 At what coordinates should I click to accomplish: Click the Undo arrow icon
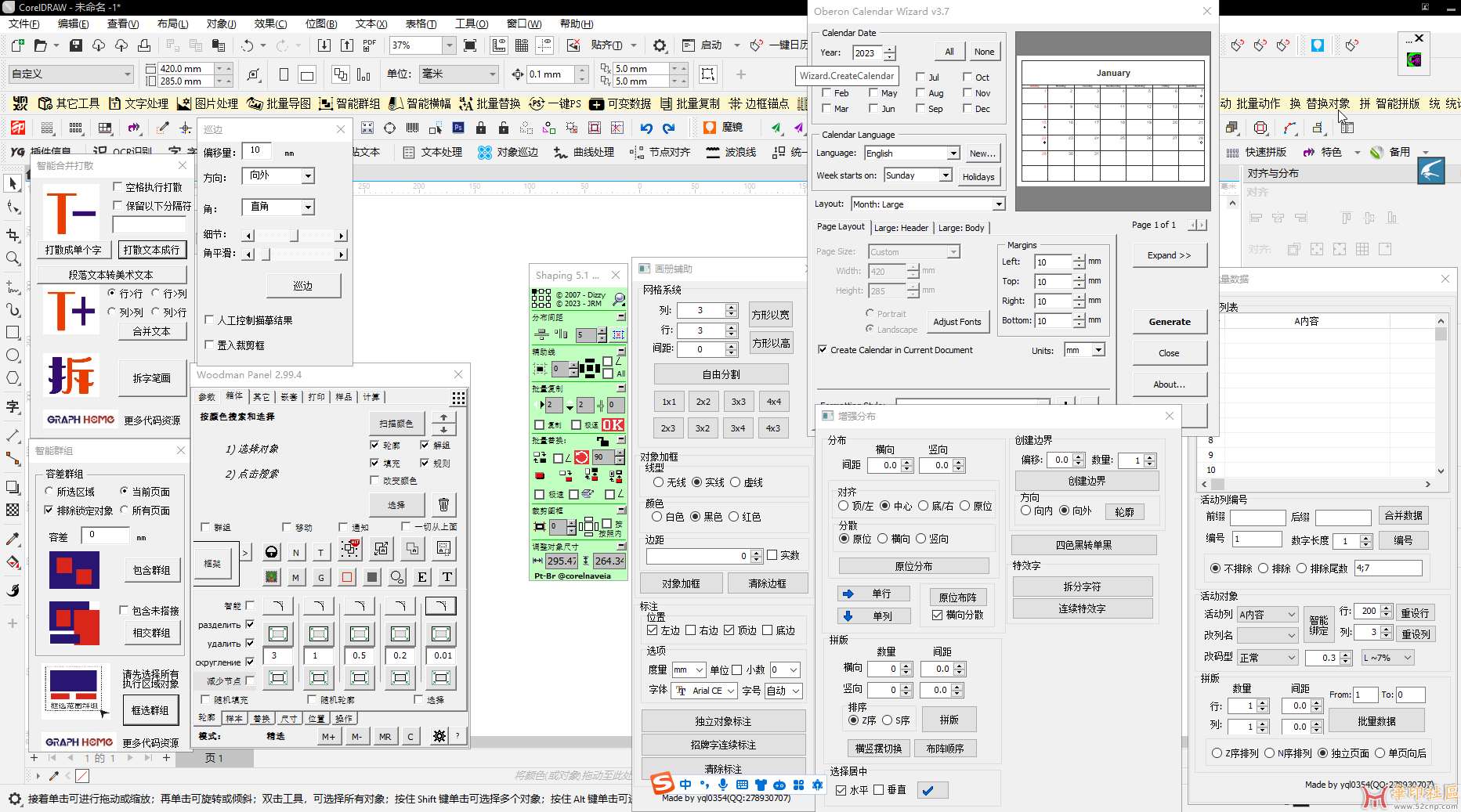(x=248, y=45)
